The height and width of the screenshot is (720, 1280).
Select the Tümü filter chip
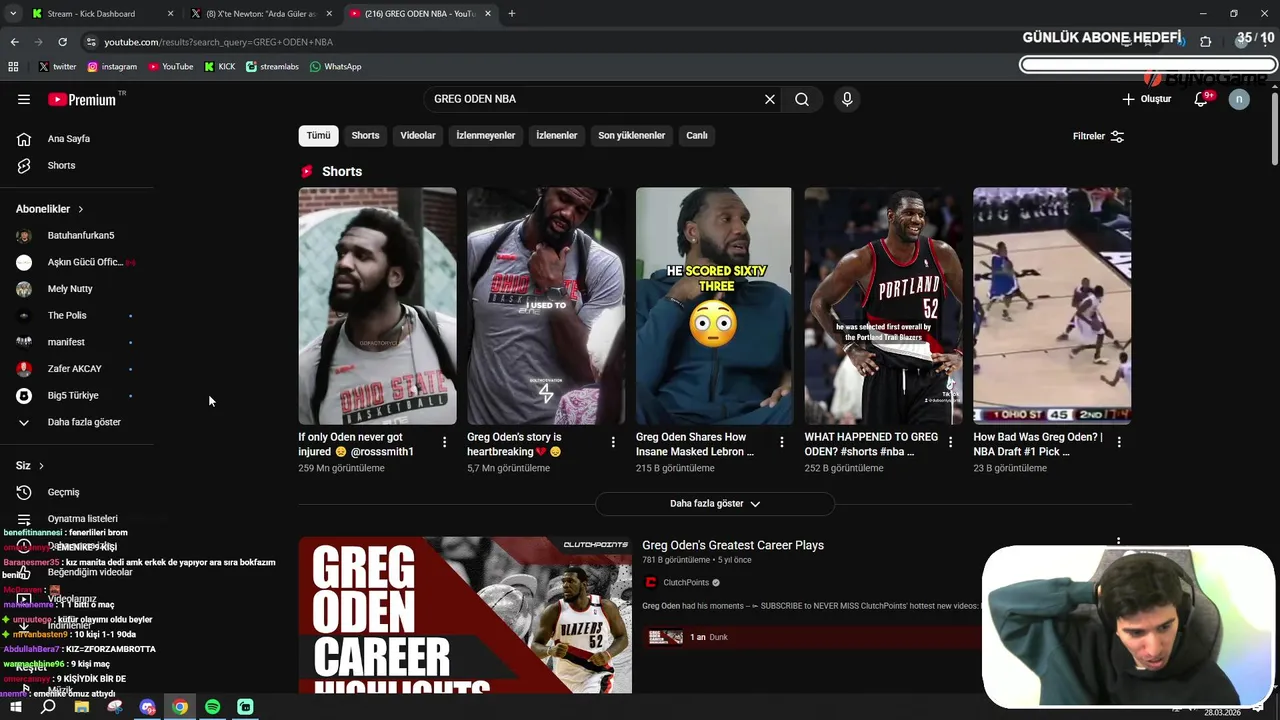[x=318, y=136]
